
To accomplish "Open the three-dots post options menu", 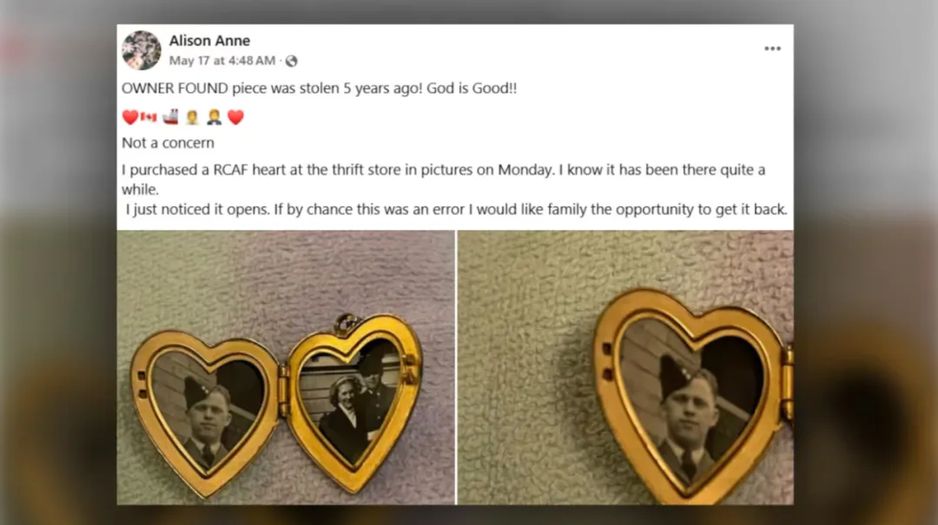I will pos(772,48).
